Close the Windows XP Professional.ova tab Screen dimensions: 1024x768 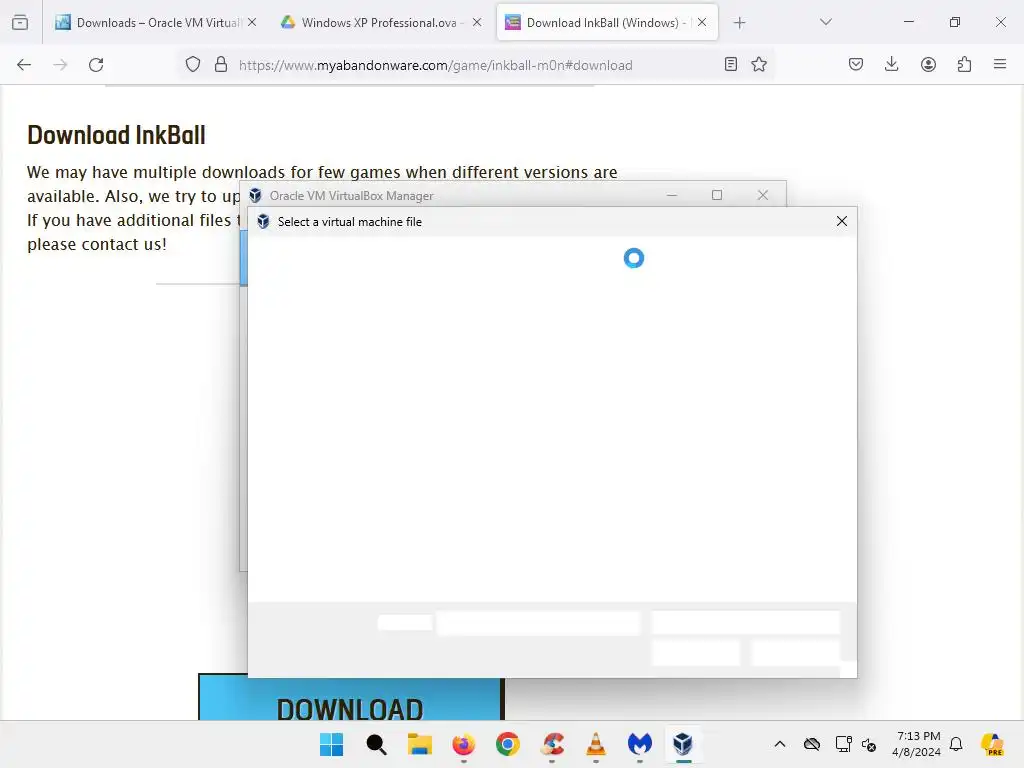477,23
